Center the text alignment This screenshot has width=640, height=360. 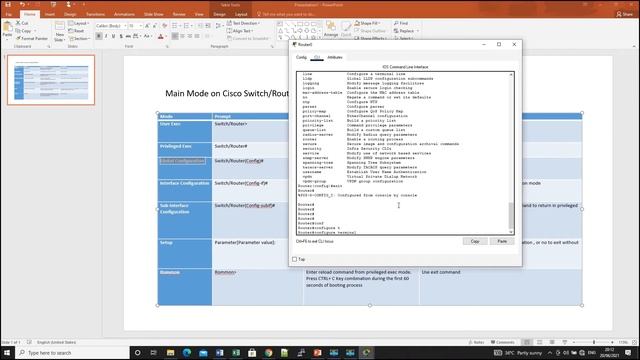click(x=182, y=36)
